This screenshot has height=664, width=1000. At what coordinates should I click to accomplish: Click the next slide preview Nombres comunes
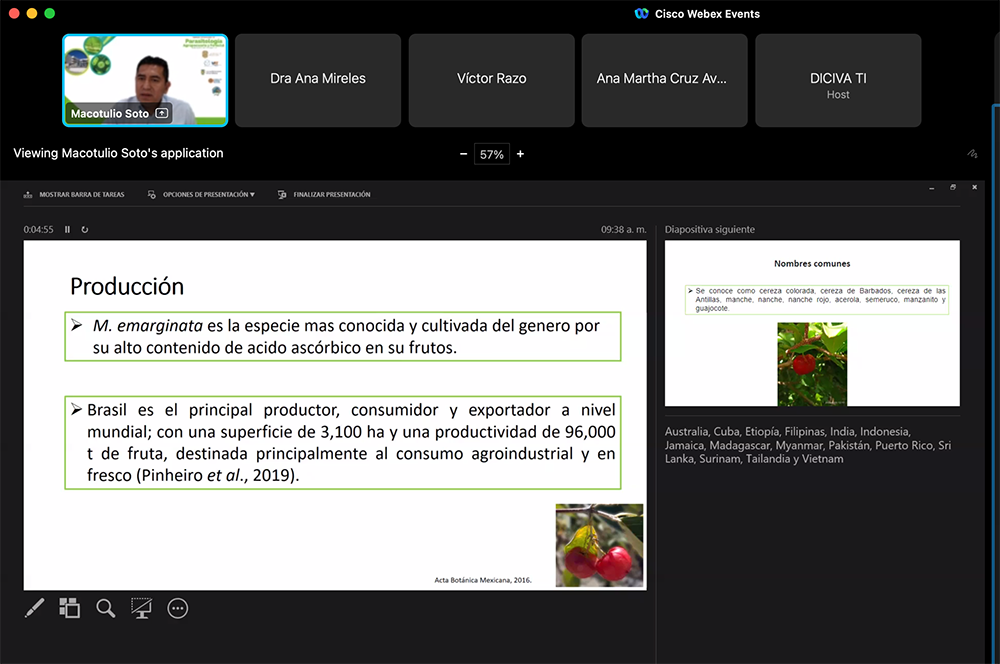click(811, 323)
